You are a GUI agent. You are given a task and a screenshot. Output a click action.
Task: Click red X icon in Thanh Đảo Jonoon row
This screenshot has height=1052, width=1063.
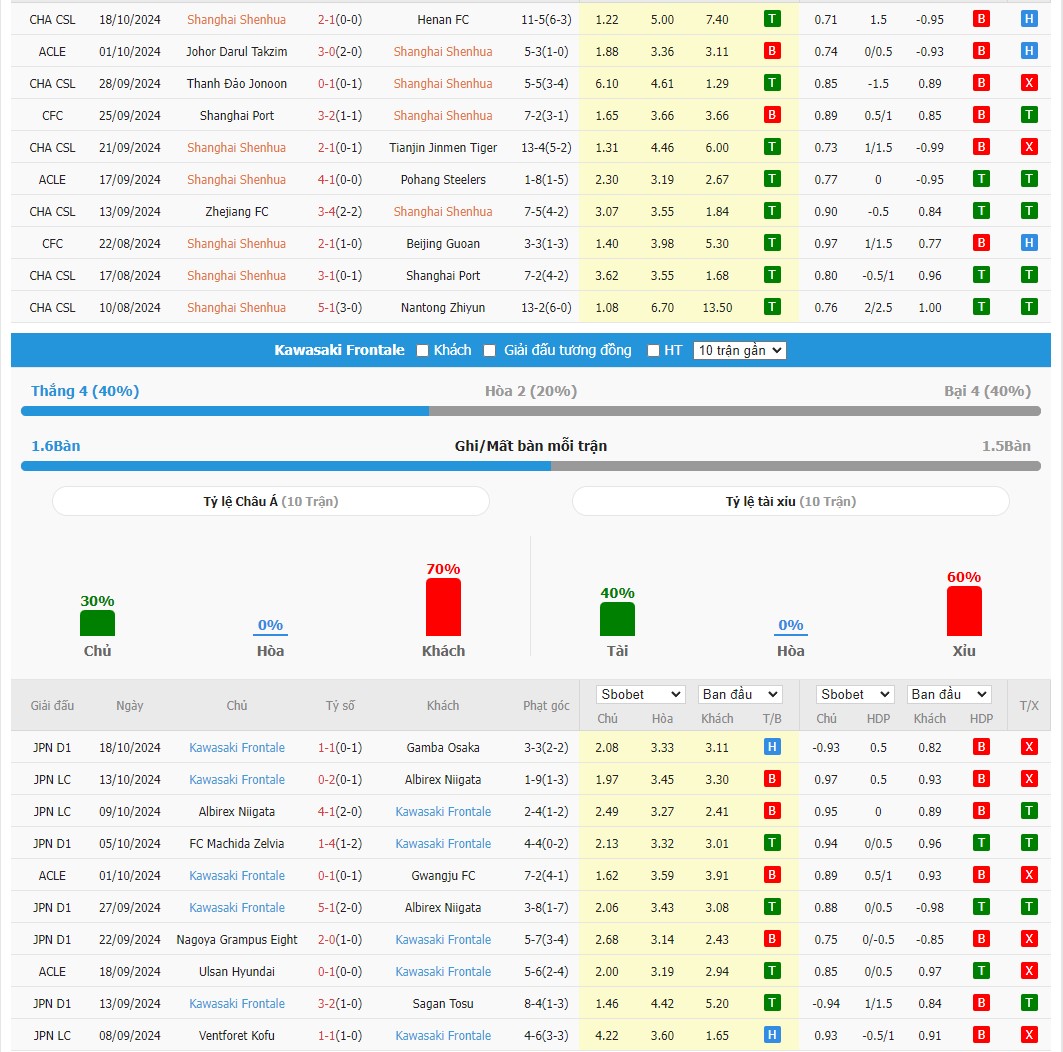[x=1029, y=83]
